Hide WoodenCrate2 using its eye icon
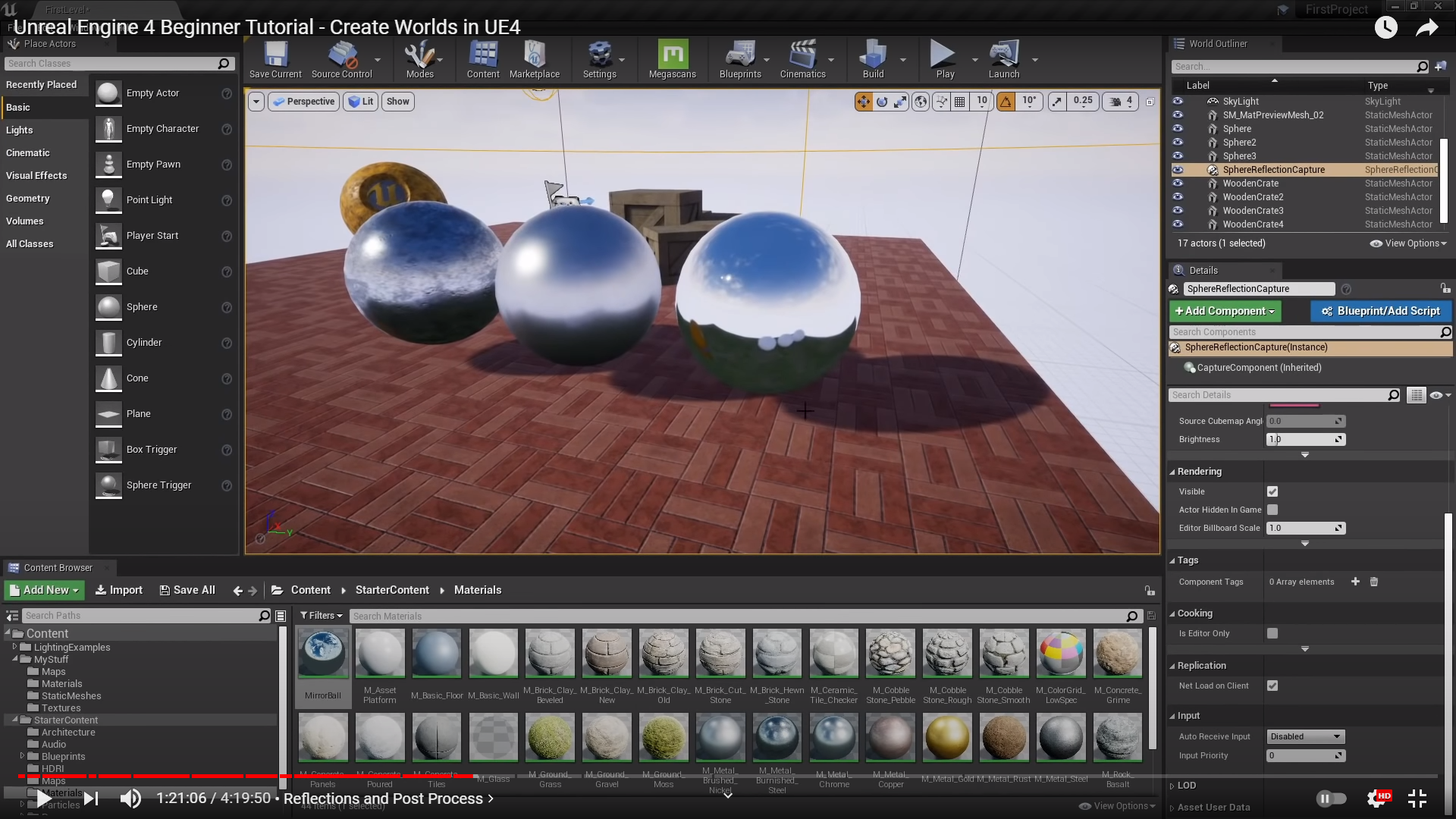Image resolution: width=1456 pixels, height=819 pixels. (1178, 197)
